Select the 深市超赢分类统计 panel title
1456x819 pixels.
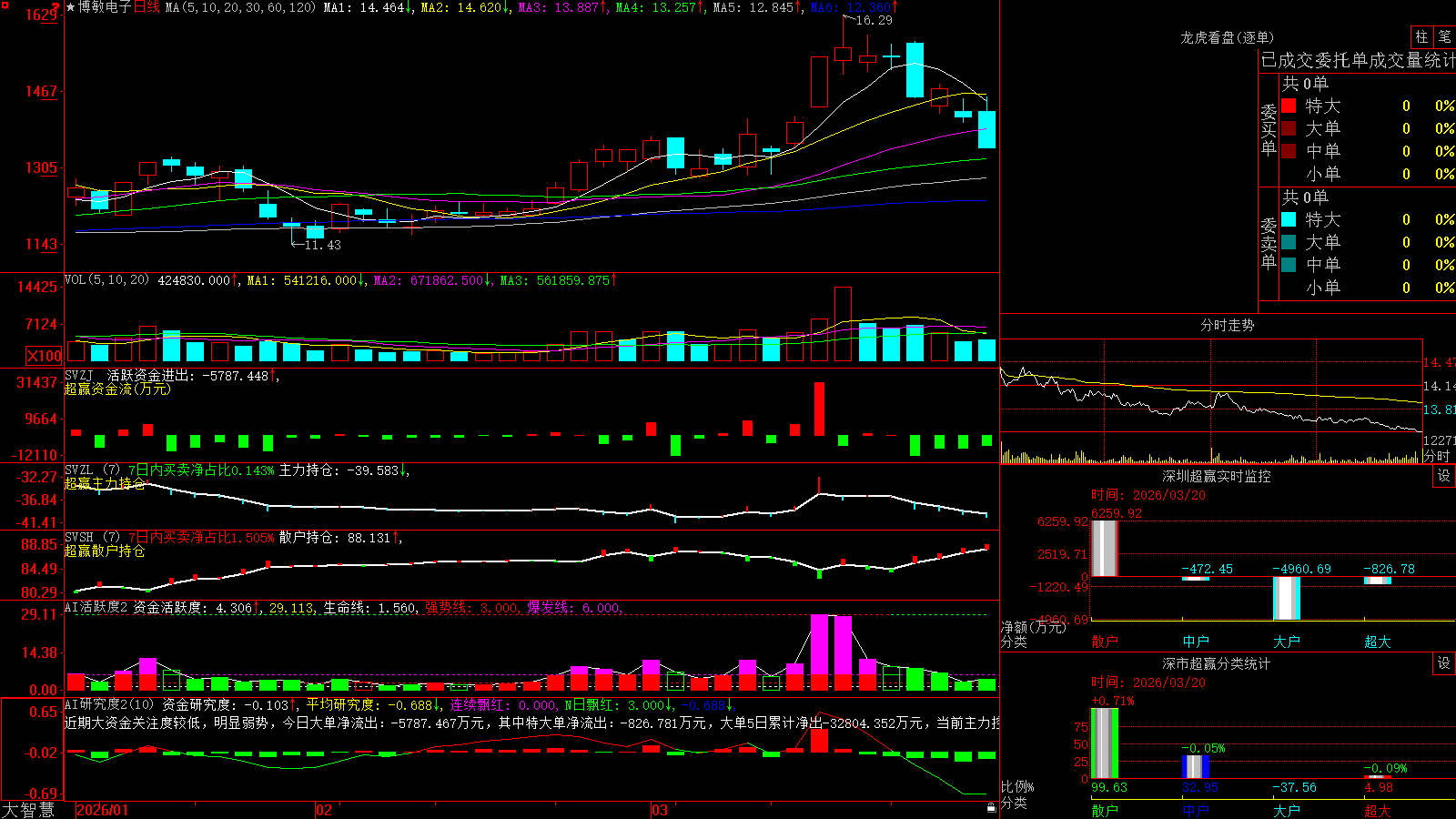(x=1216, y=663)
